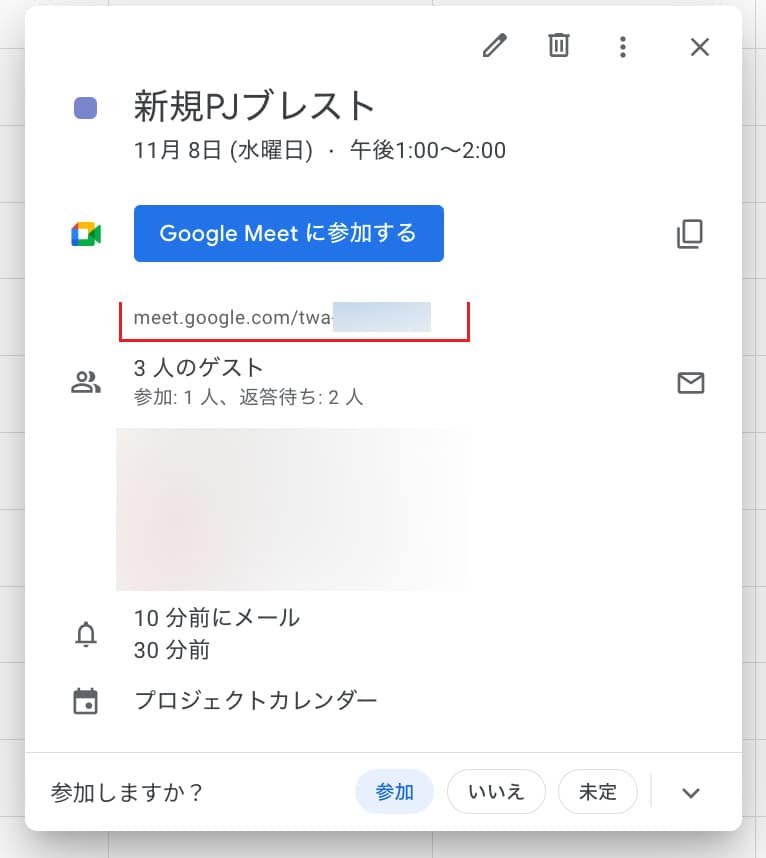Screen dimensions: 766x858
Task: Select いいえ RSVP option
Action: point(496,792)
